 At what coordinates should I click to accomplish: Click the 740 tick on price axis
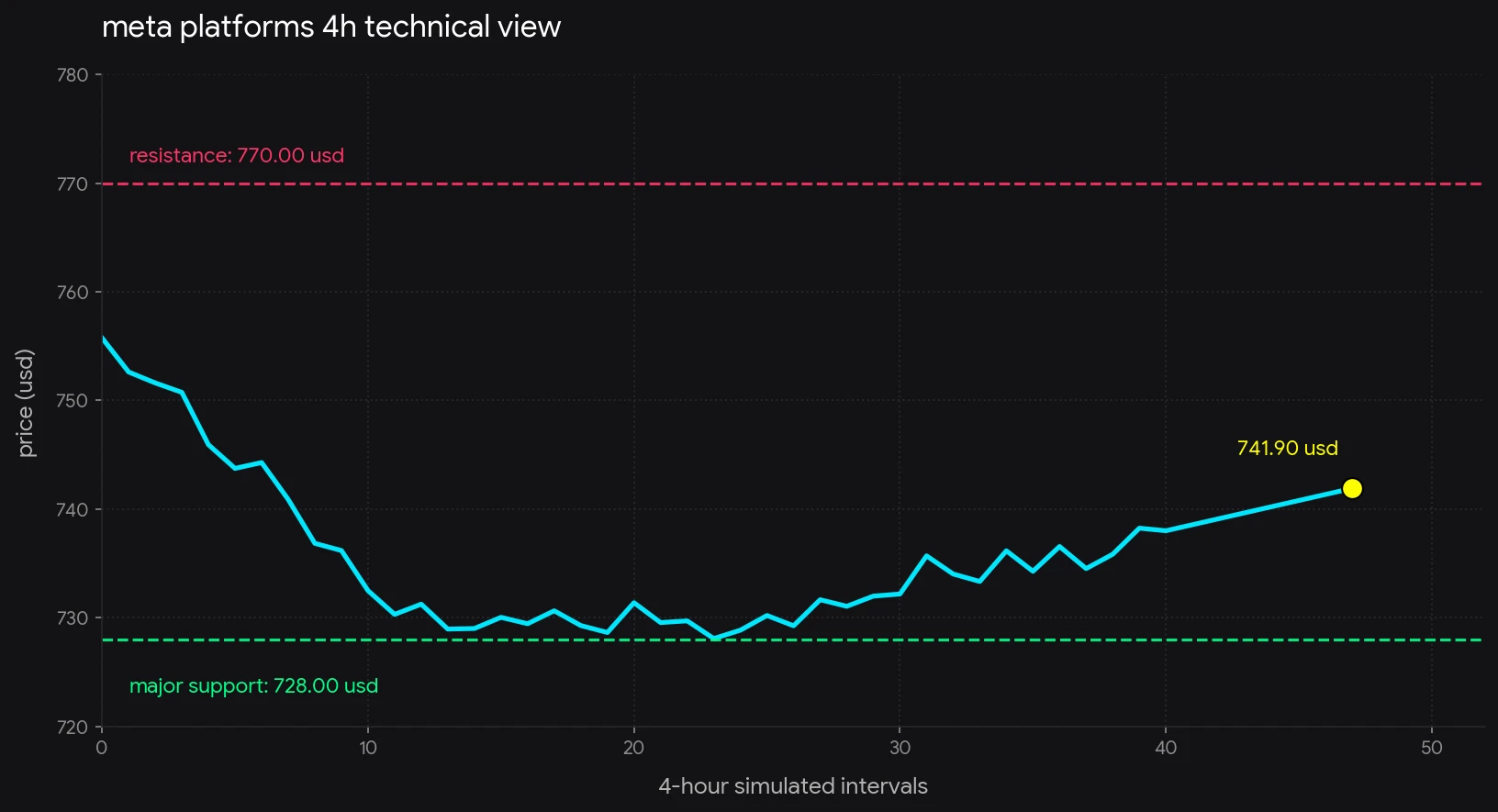(73, 510)
